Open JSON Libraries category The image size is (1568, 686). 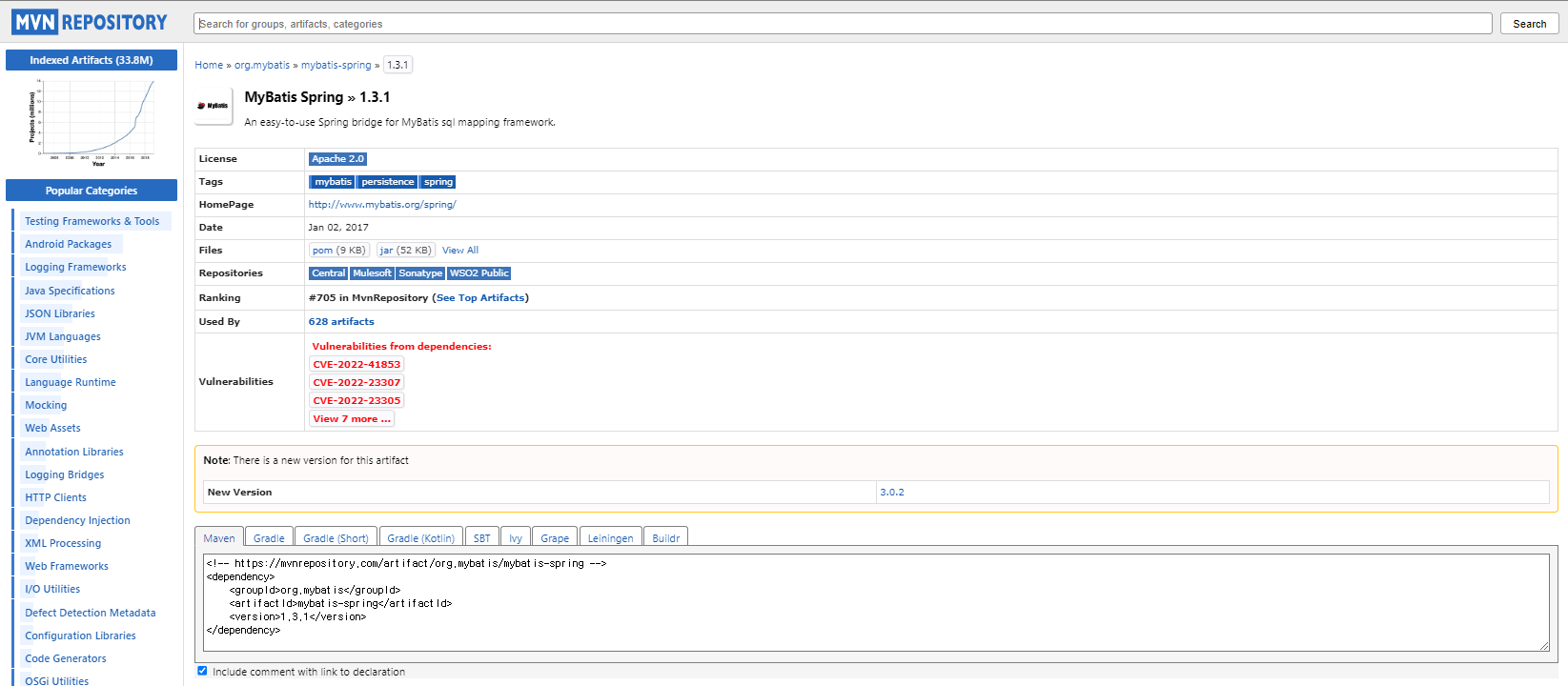pos(60,313)
